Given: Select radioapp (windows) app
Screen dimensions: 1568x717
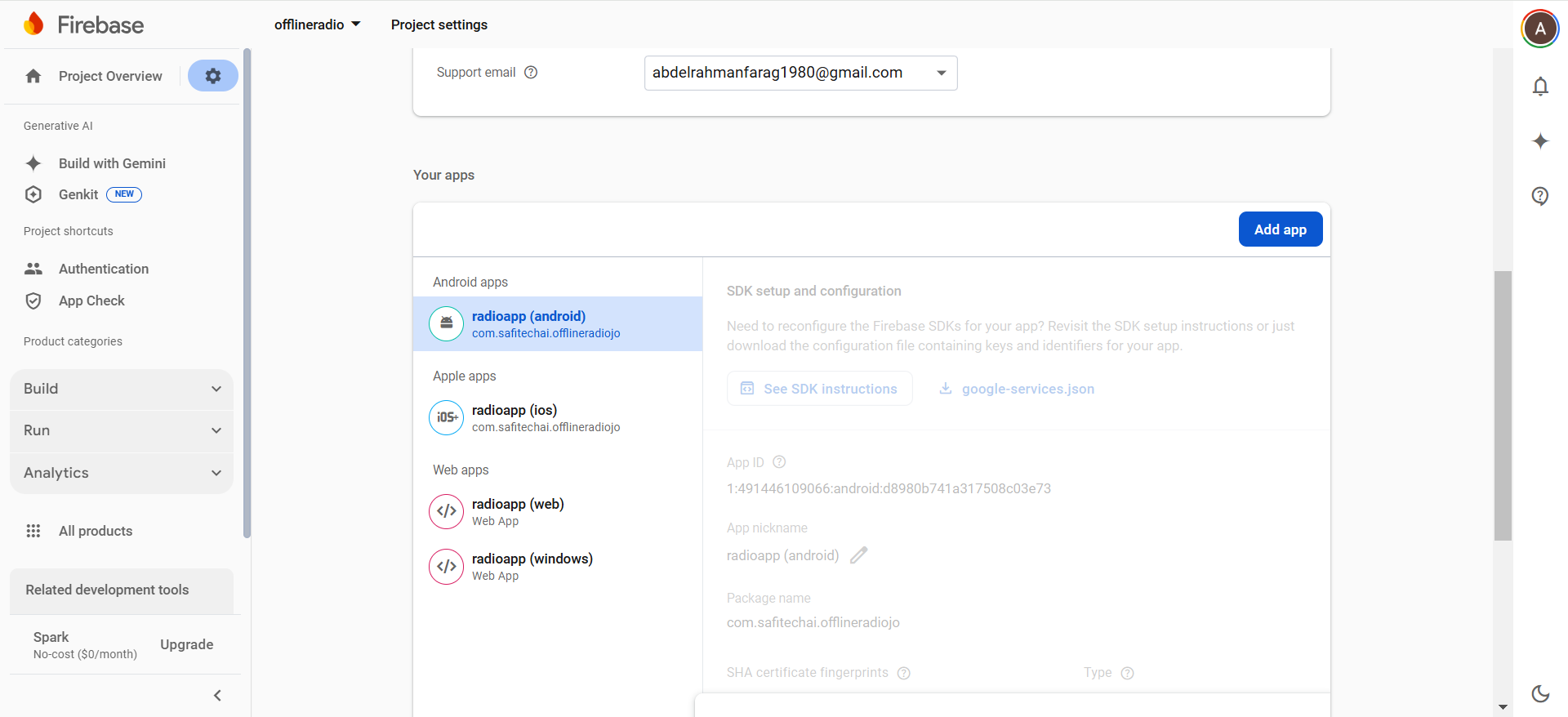Looking at the screenshot, I should (x=558, y=566).
